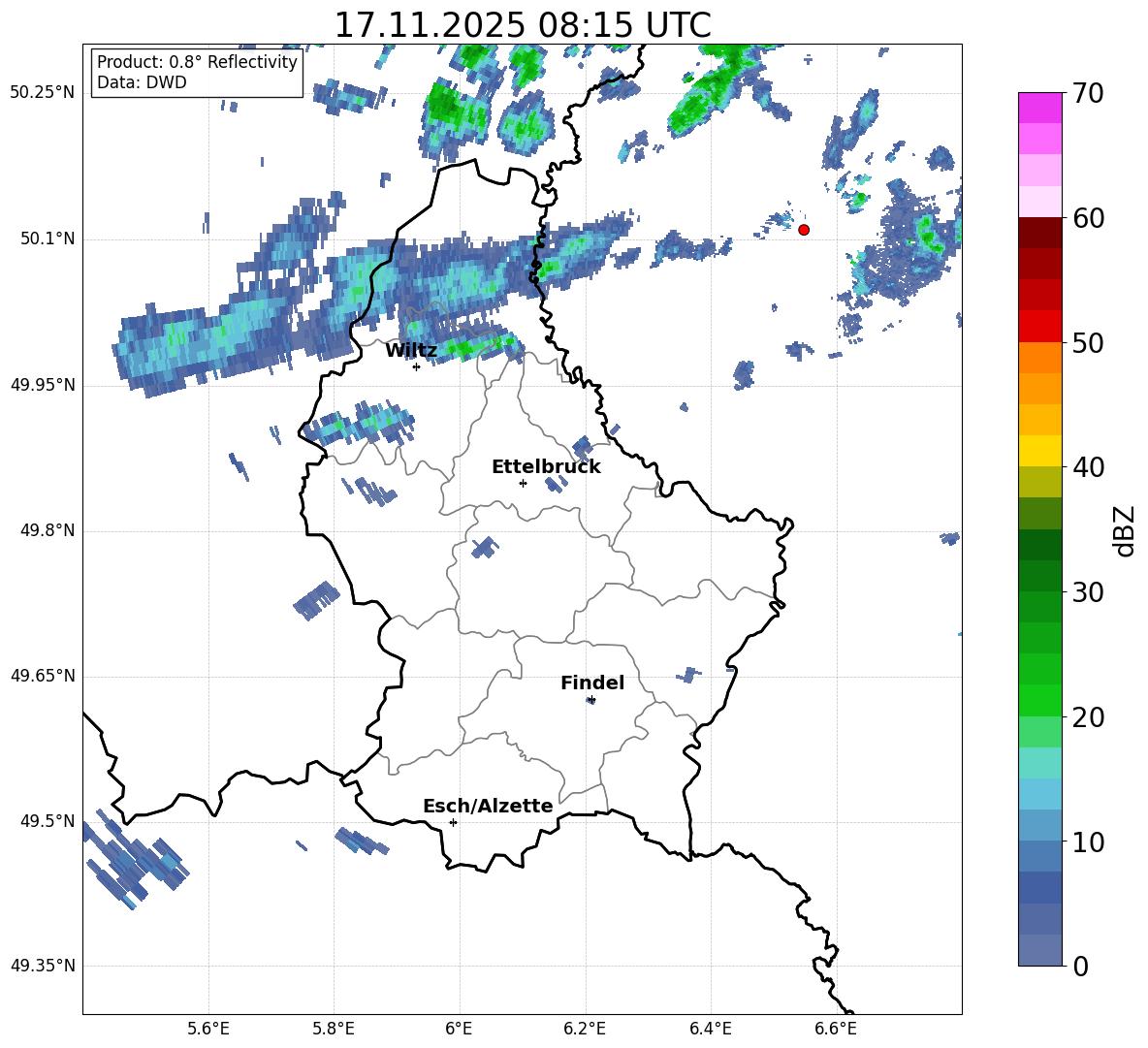Viewport: 1148px width, 1048px height.
Task: Click the Ettelbruck city label
Action: 546,467
